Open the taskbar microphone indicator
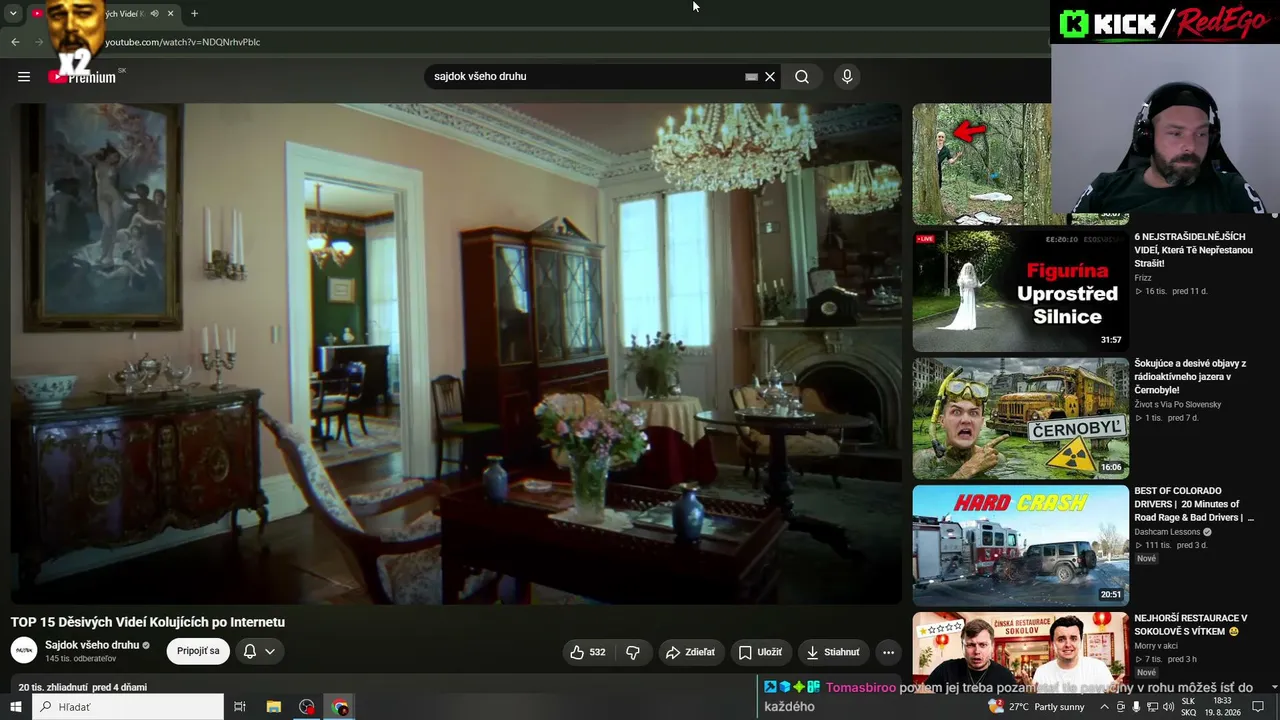This screenshot has width=1280, height=720. coord(1135,707)
